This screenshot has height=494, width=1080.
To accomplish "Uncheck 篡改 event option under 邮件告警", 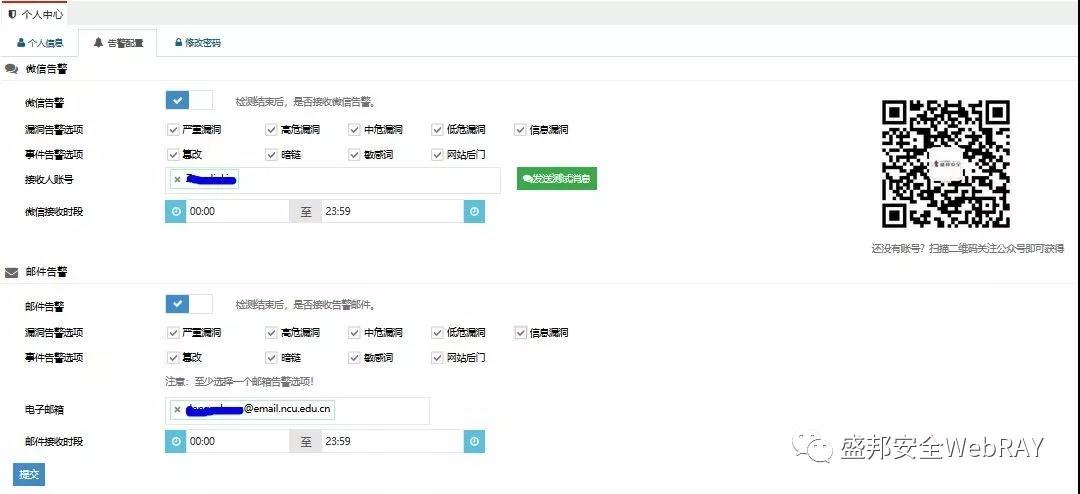I will pos(173,358).
